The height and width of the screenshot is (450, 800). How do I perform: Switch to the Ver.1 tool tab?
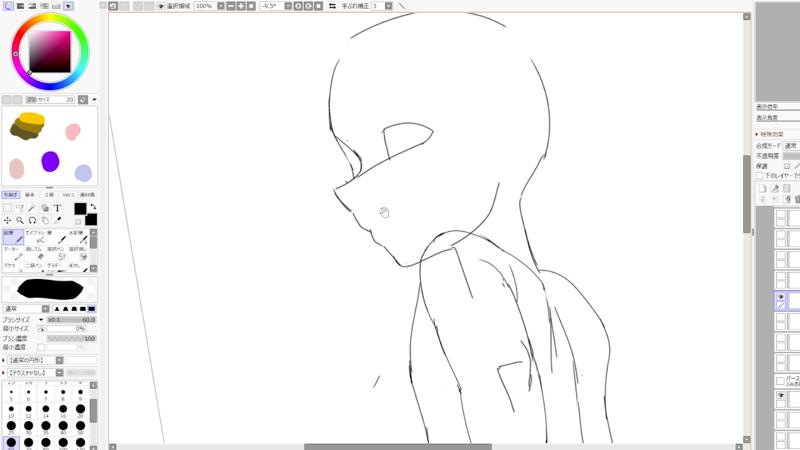pyautogui.click(x=69, y=195)
